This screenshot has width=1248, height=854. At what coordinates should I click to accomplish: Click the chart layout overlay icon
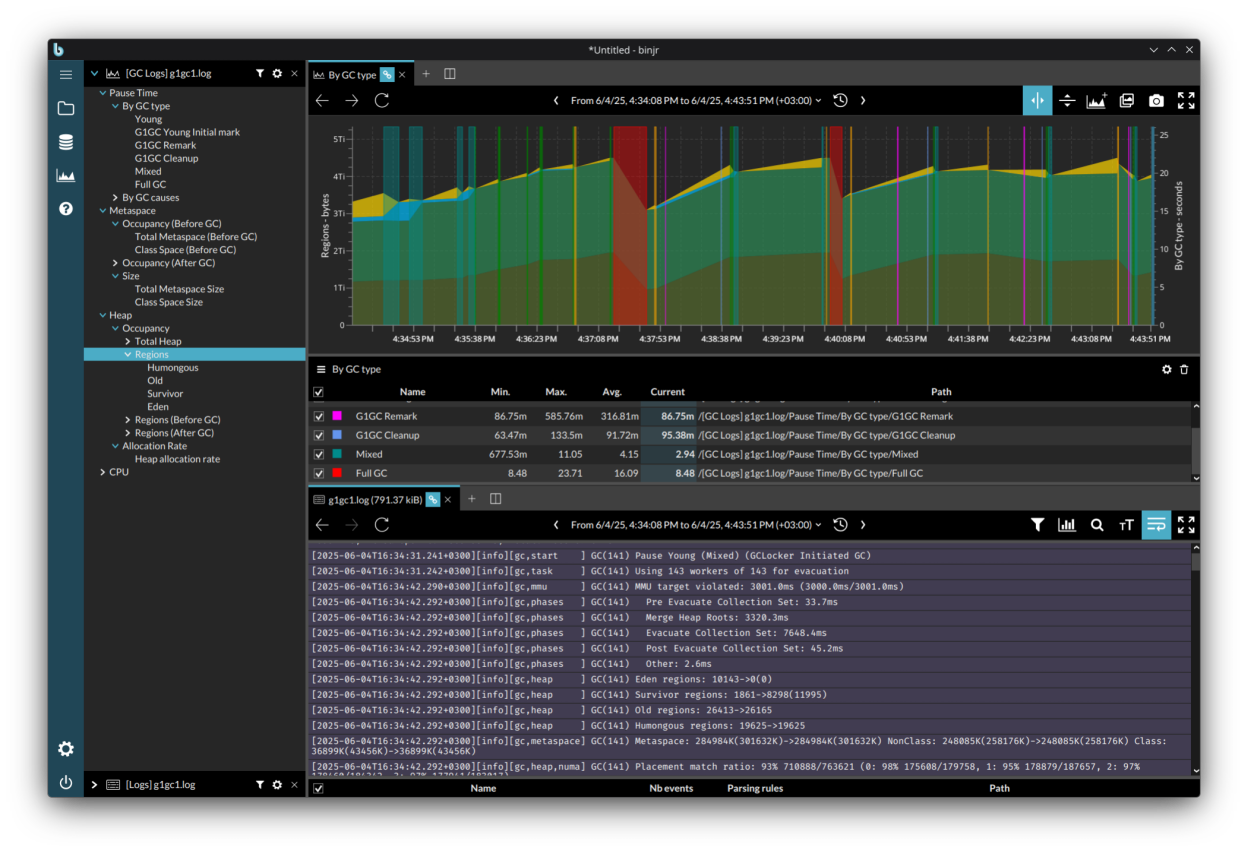[1127, 100]
